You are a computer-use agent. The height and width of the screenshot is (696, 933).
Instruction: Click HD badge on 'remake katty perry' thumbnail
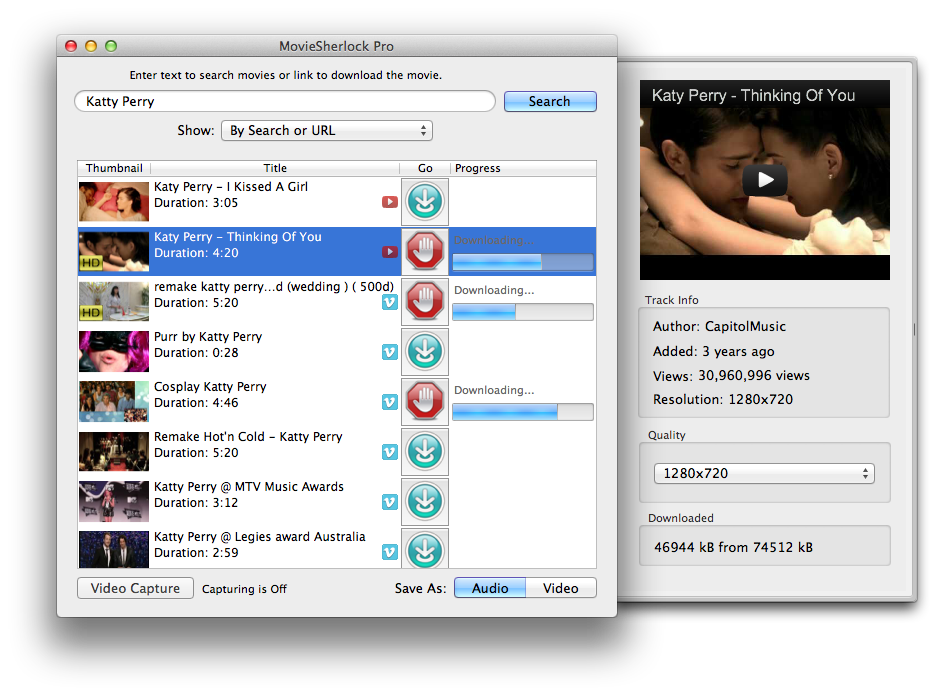[91, 312]
